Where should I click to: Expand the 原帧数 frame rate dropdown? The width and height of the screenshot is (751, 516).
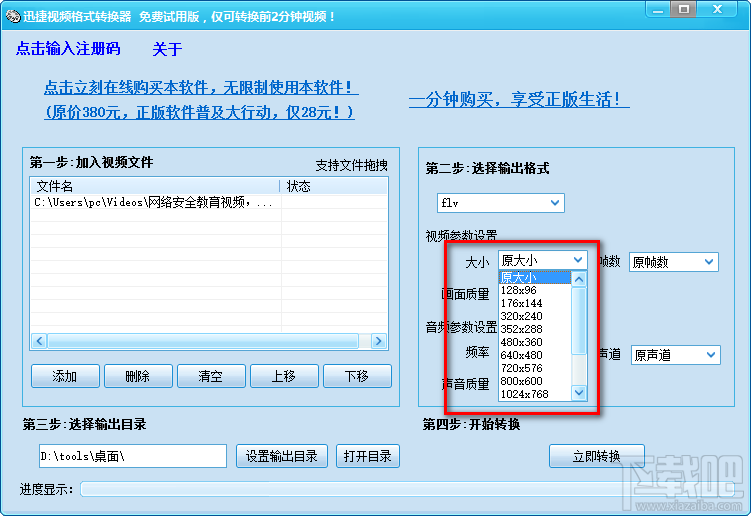(709, 262)
